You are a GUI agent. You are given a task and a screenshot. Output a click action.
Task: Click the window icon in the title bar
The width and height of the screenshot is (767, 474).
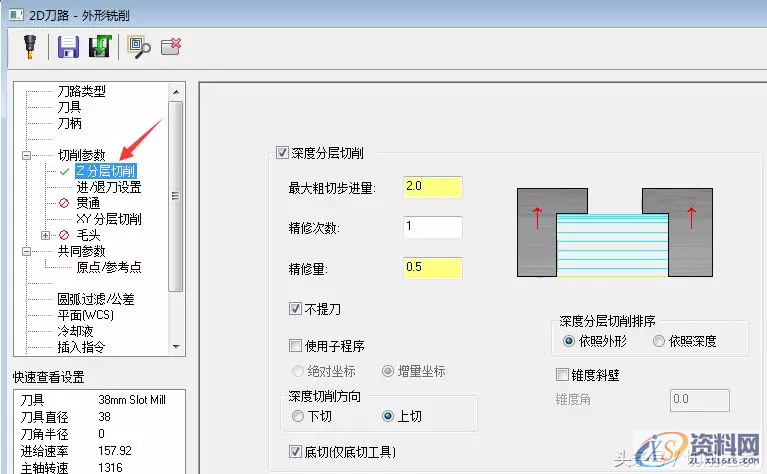click(16, 15)
